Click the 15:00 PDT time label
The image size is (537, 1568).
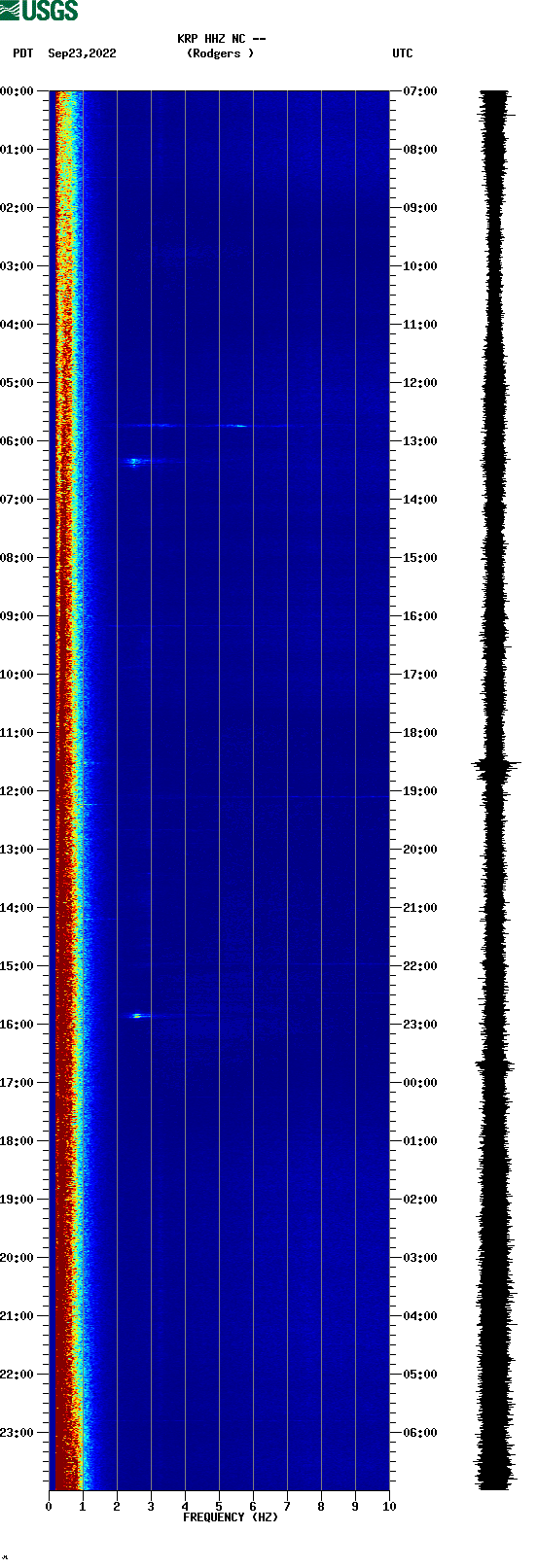click(18, 966)
